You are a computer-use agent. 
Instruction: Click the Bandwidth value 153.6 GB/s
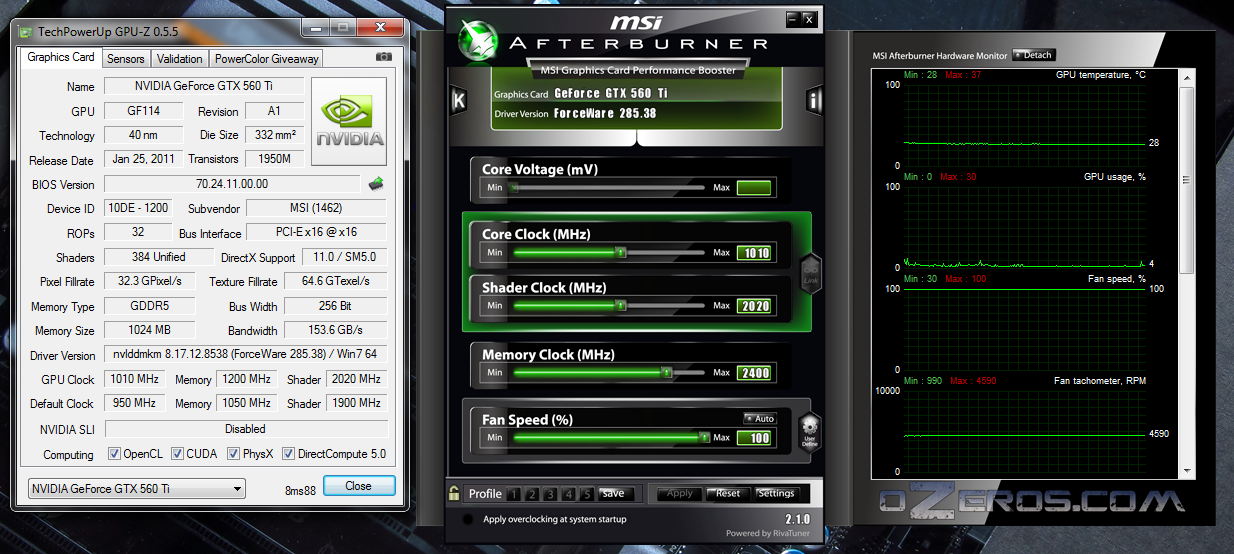click(x=336, y=330)
